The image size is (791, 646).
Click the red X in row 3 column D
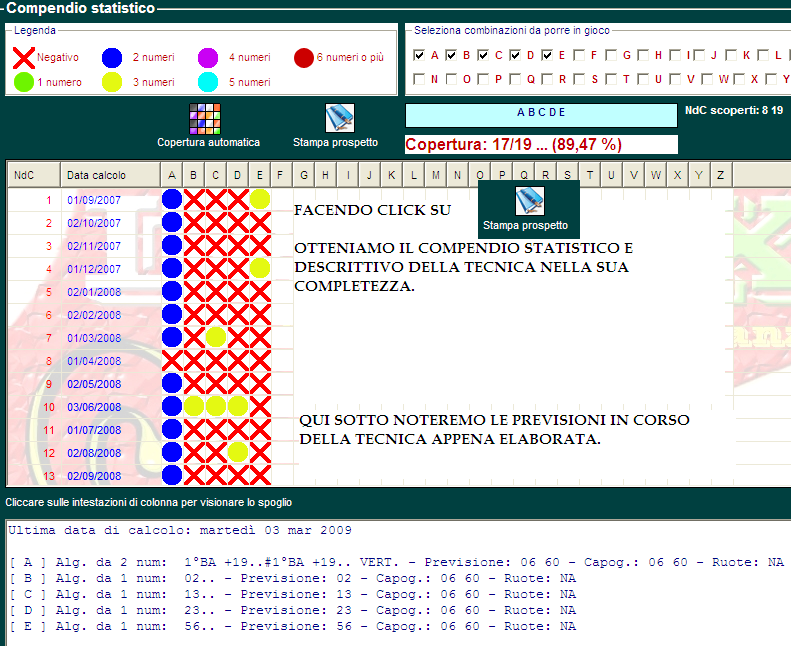point(238,246)
